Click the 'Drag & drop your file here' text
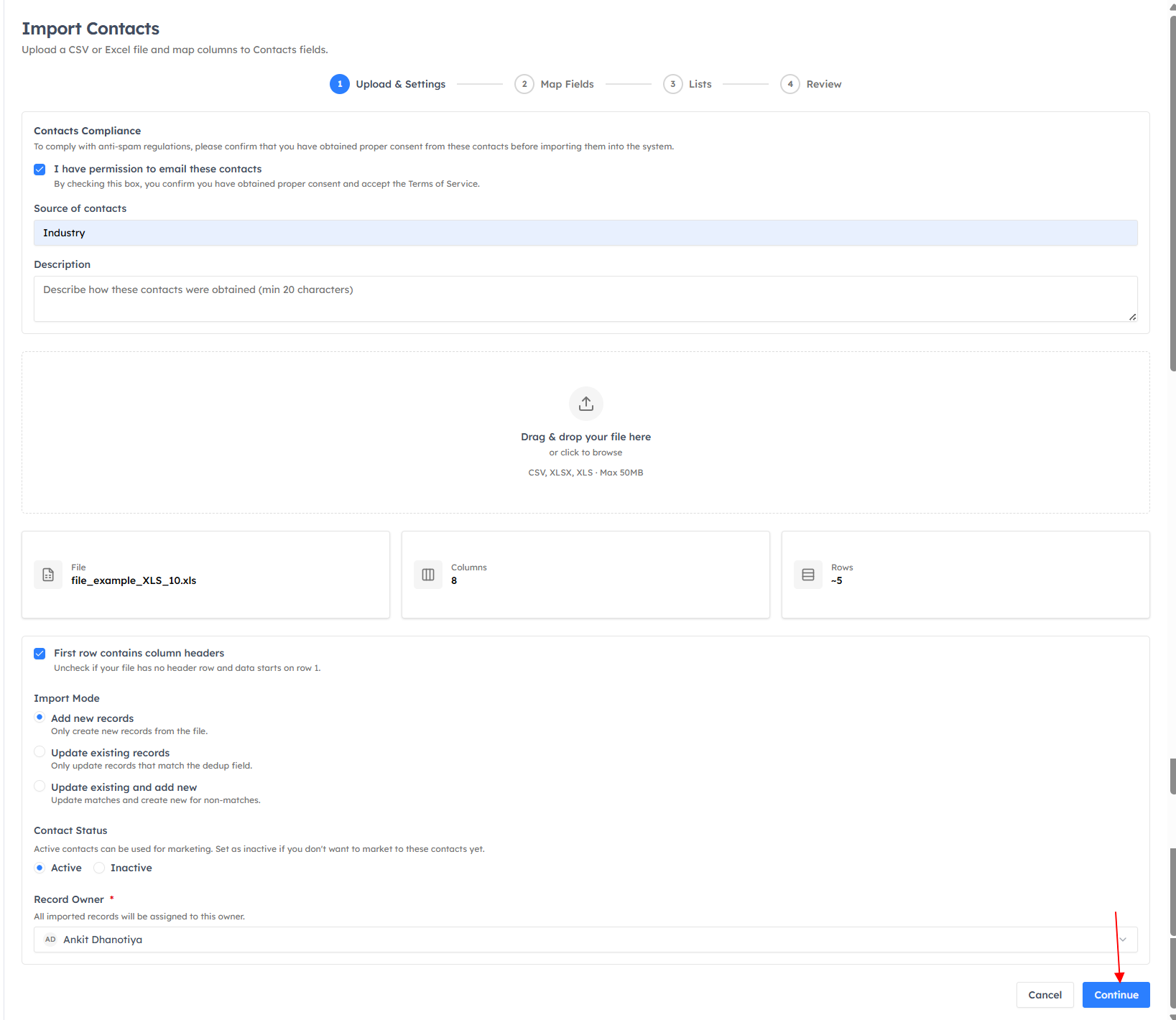The width and height of the screenshot is (1176, 1020). pos(585,437)
